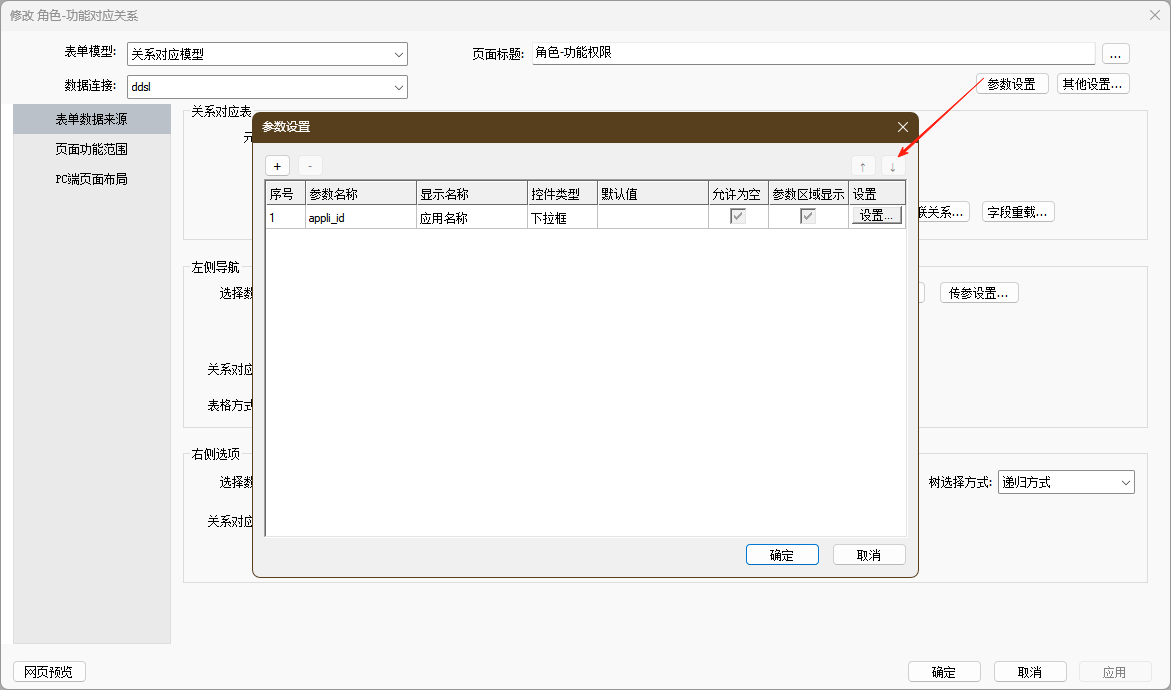
Task: Open PC端页面布局 section
Action: (91, 180)
